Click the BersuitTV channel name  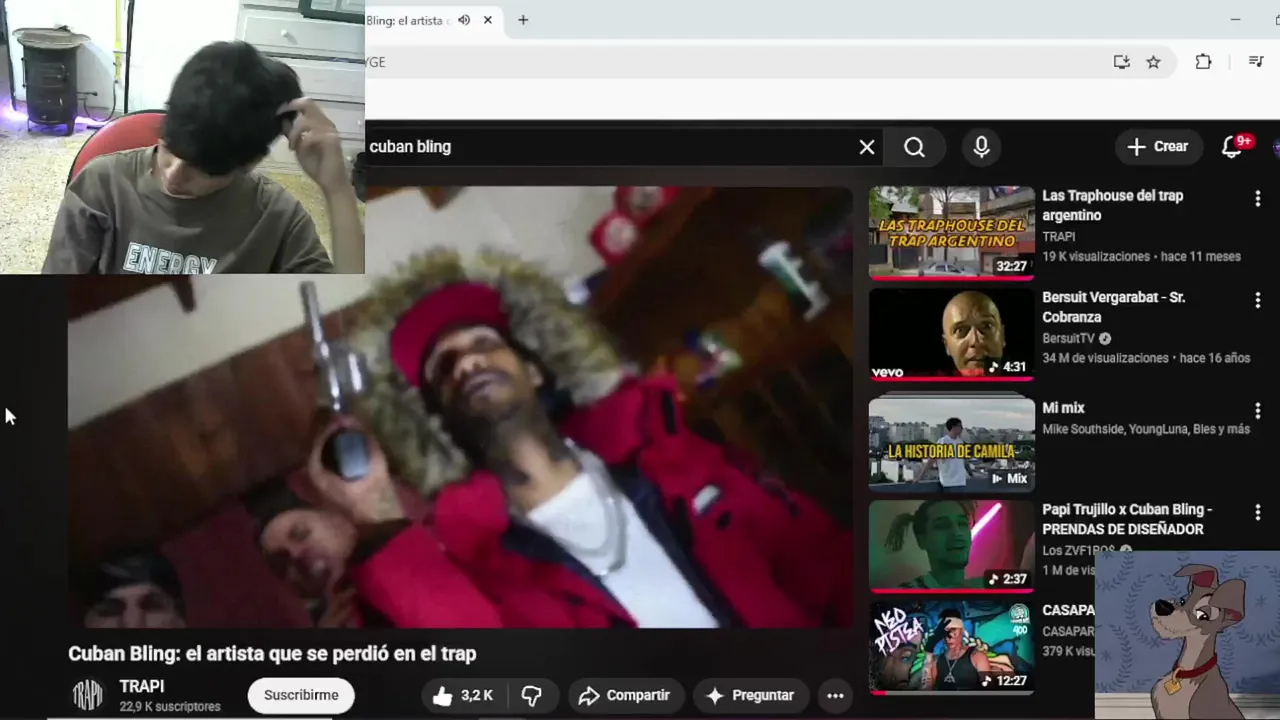(x=1068, y=339)
